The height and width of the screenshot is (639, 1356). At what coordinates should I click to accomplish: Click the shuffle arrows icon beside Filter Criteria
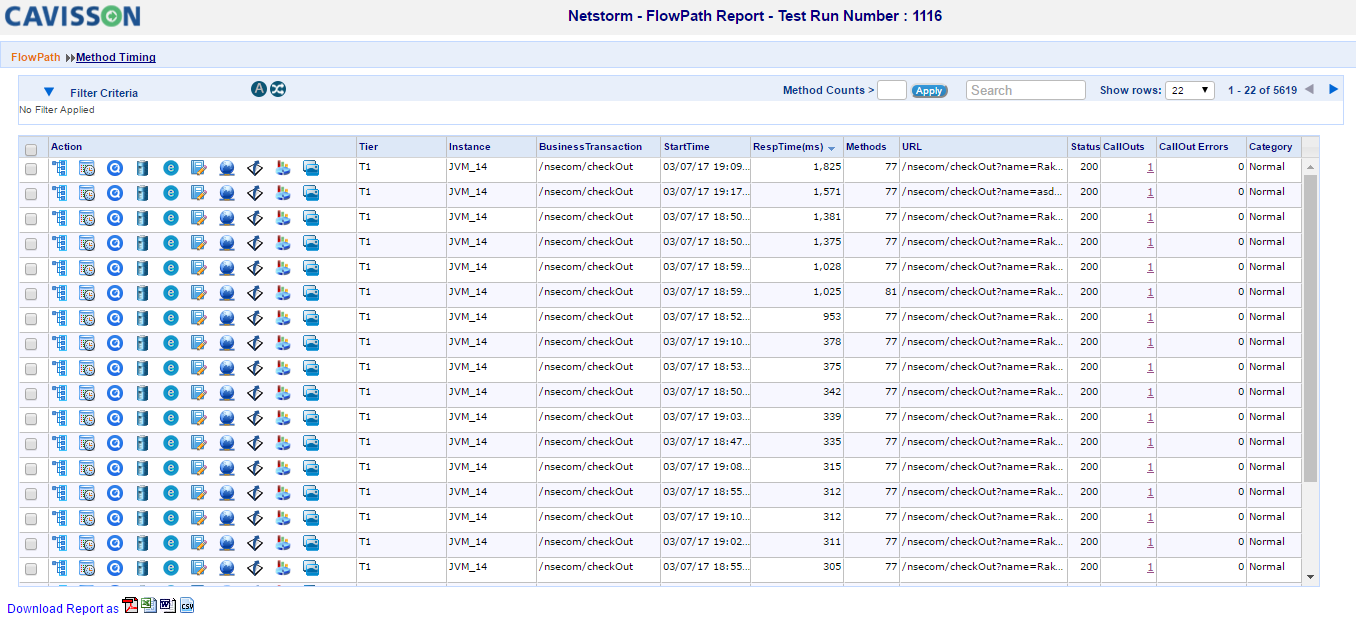(278, 89)
